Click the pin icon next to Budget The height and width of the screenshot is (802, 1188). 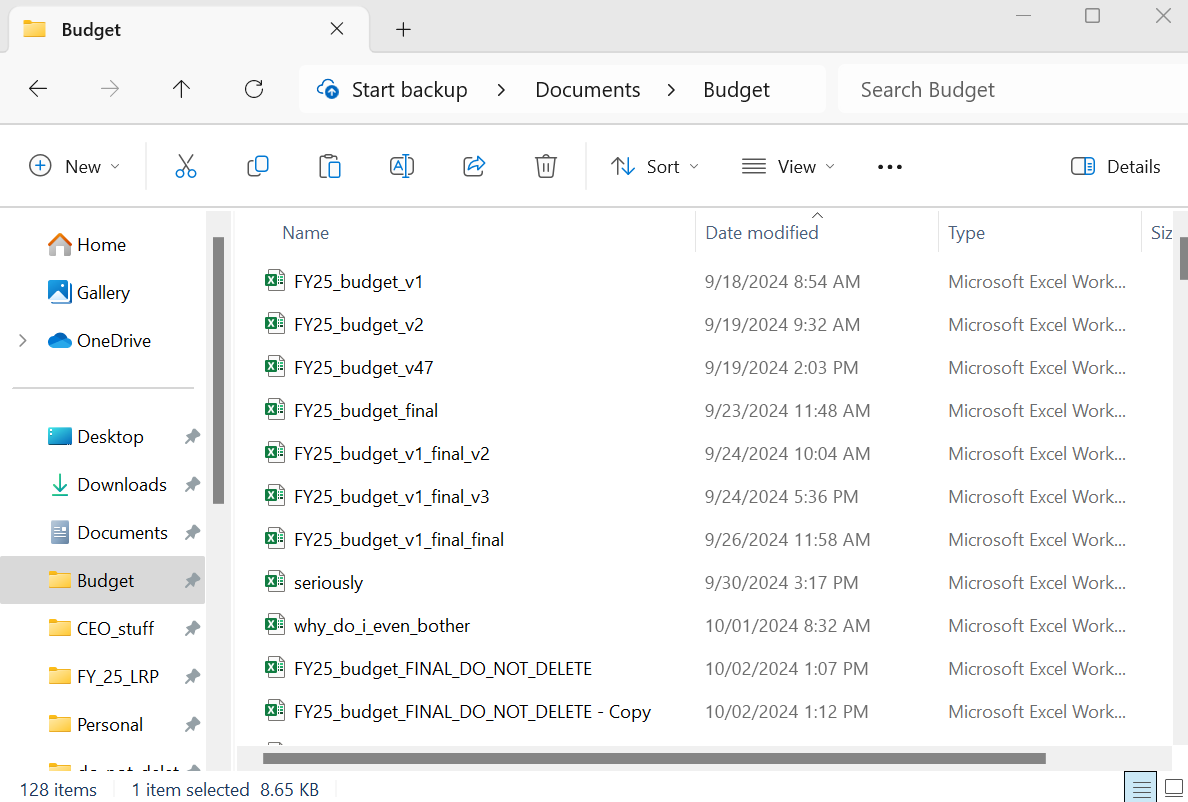coord(192,580)
